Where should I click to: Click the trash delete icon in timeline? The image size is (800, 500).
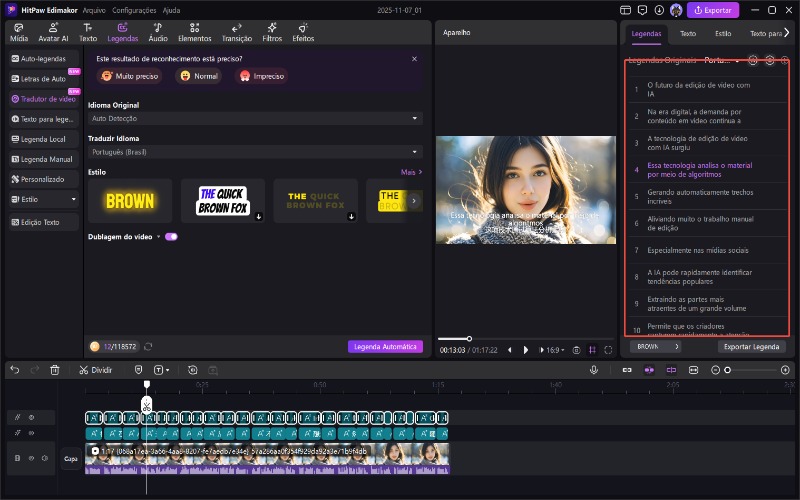click(x=55, y=370)
